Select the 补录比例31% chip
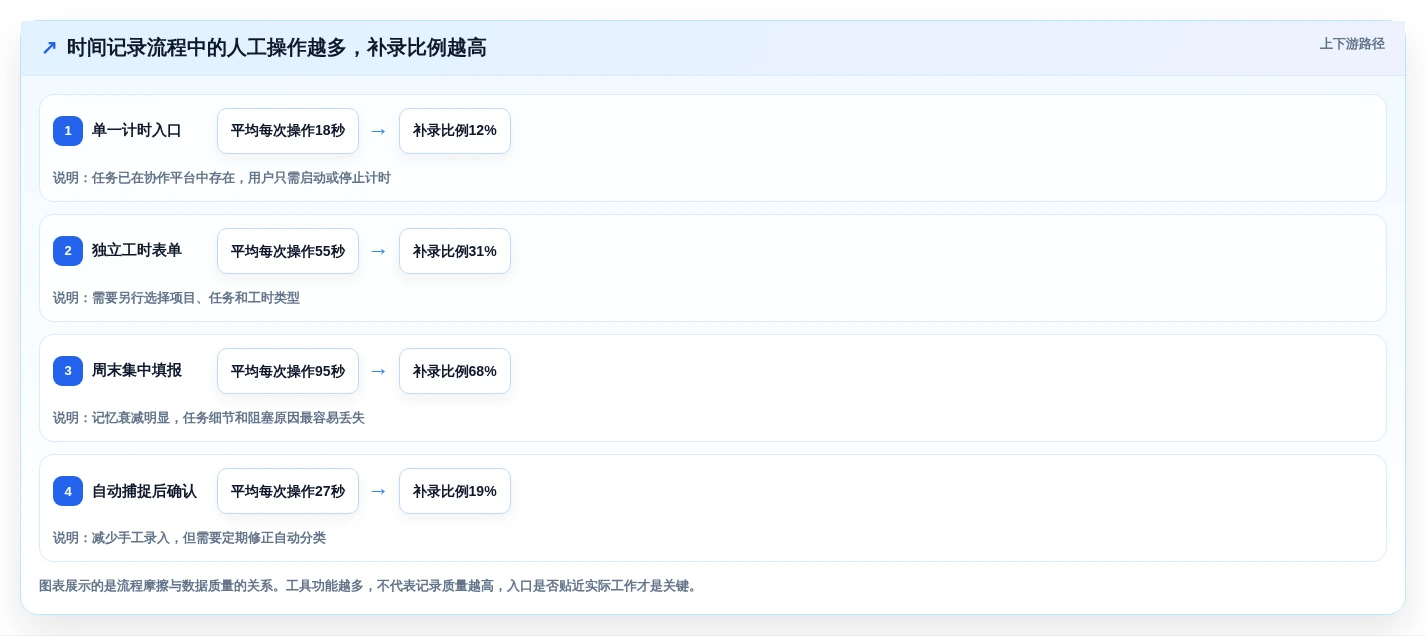Image resolution: width=1426 pixels, height=636 pixels. click(x=455, y=251)
